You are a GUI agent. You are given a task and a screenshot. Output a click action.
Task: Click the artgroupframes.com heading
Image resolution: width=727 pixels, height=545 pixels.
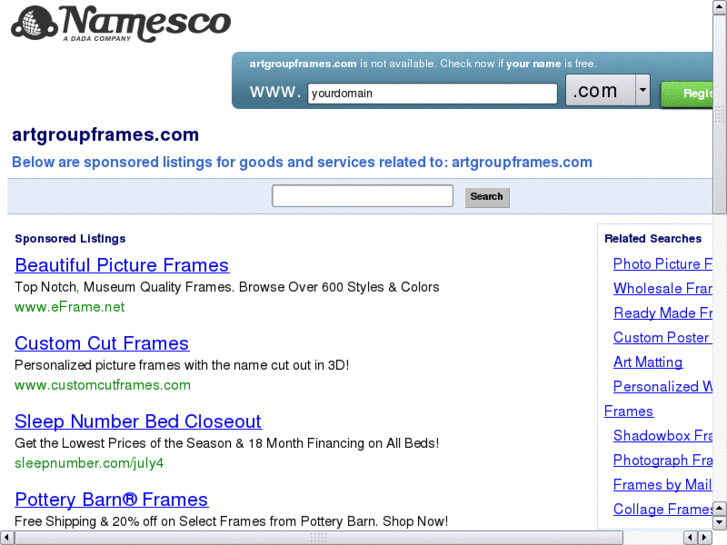click(105, 135)
